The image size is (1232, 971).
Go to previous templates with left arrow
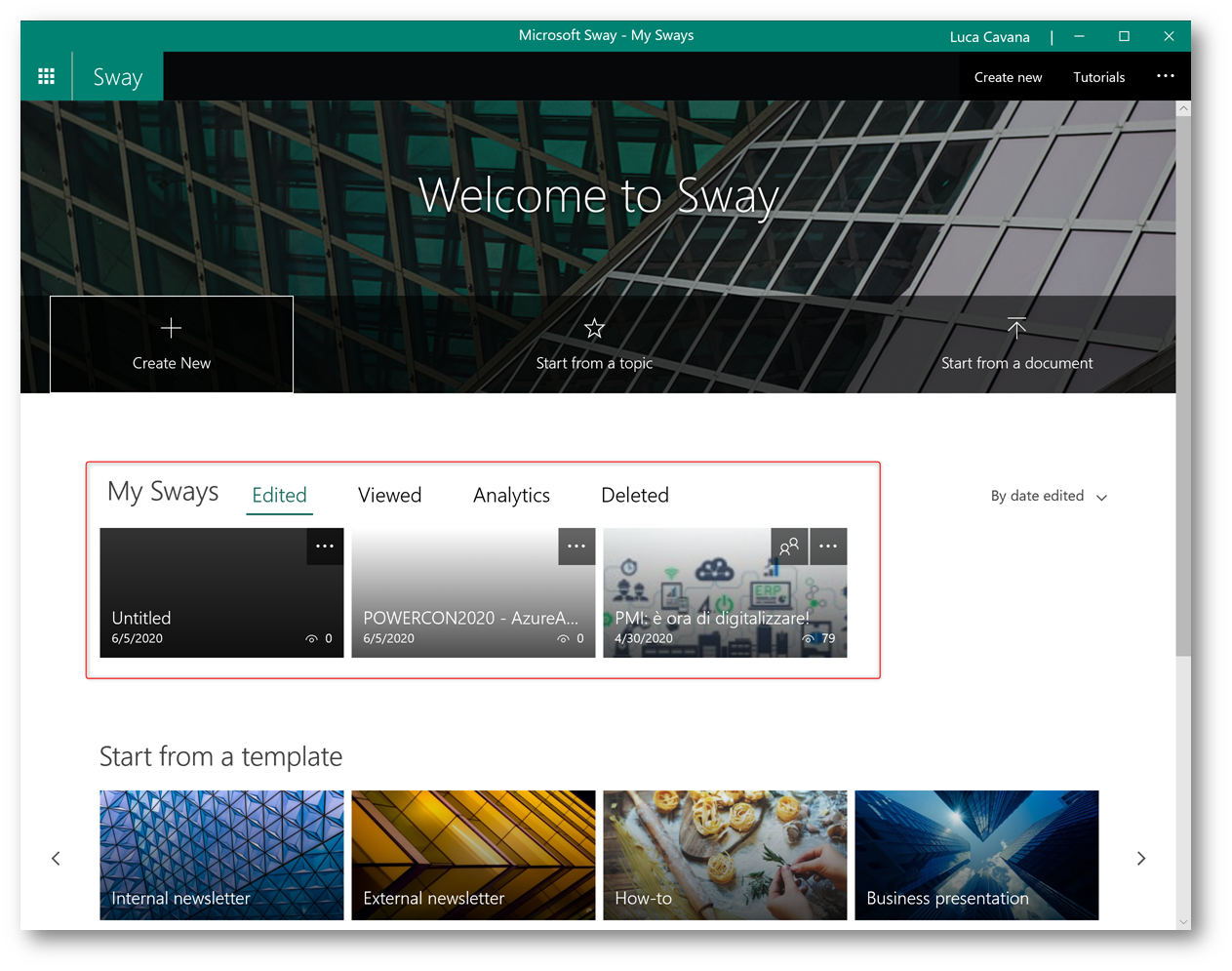pyautogui.click(x=56, y=859)
